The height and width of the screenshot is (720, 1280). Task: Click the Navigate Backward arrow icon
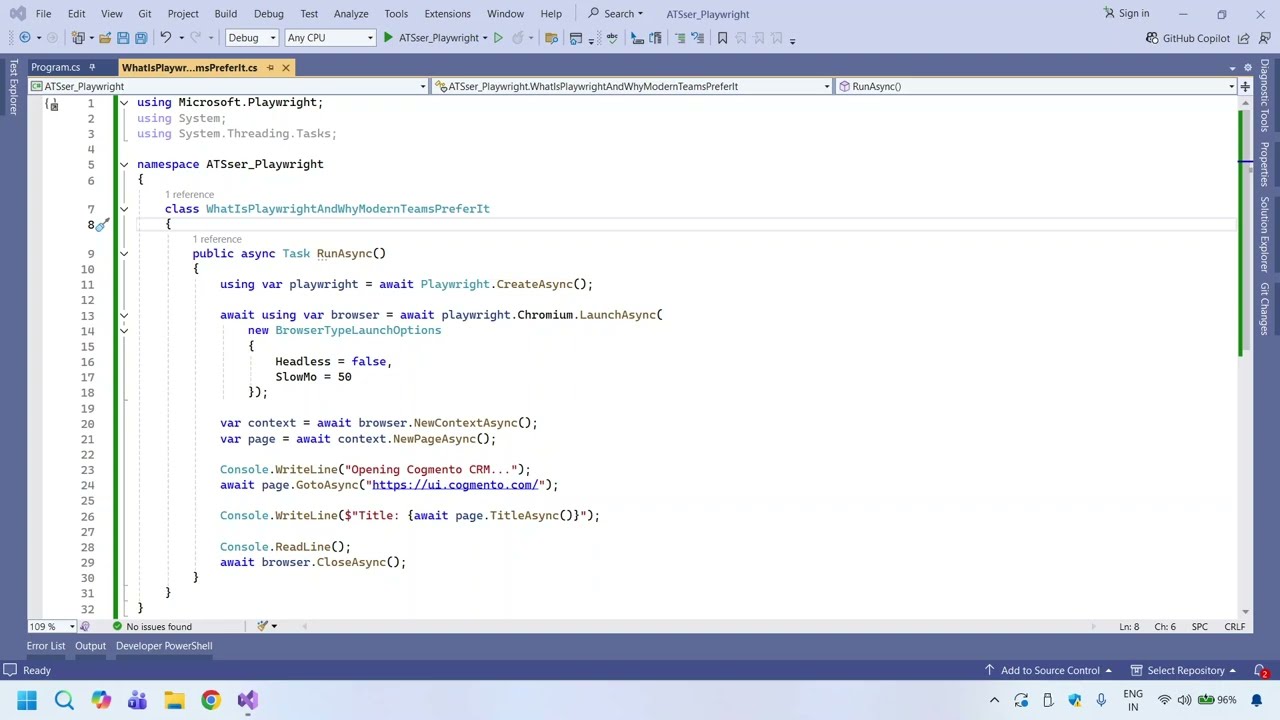click(25, 38)
